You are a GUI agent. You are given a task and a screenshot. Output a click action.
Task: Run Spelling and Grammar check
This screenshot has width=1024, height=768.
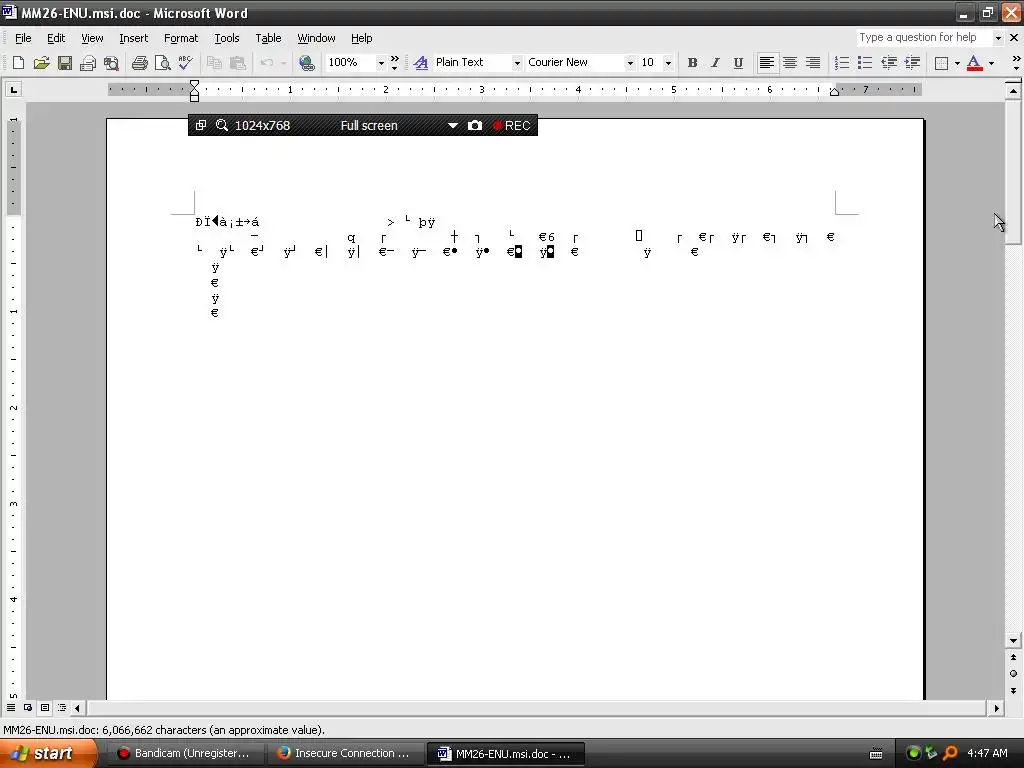(185, 63)
